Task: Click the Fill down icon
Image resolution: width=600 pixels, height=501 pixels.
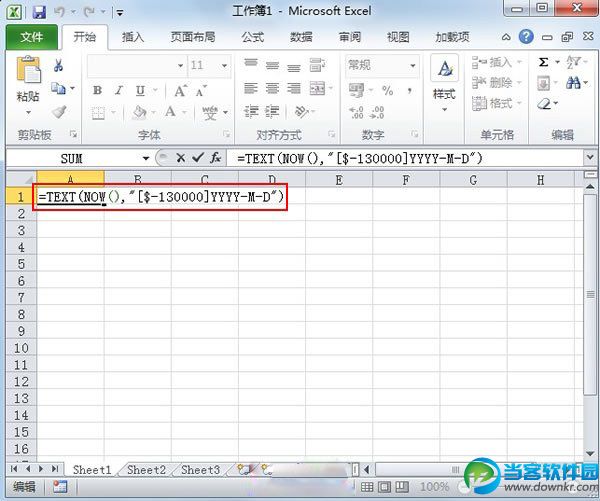Action: pos(544,83)
